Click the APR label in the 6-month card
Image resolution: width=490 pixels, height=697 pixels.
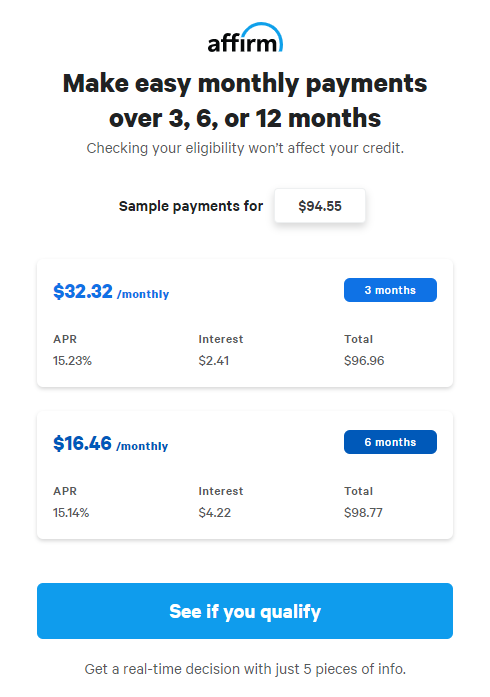coord(65,491)
